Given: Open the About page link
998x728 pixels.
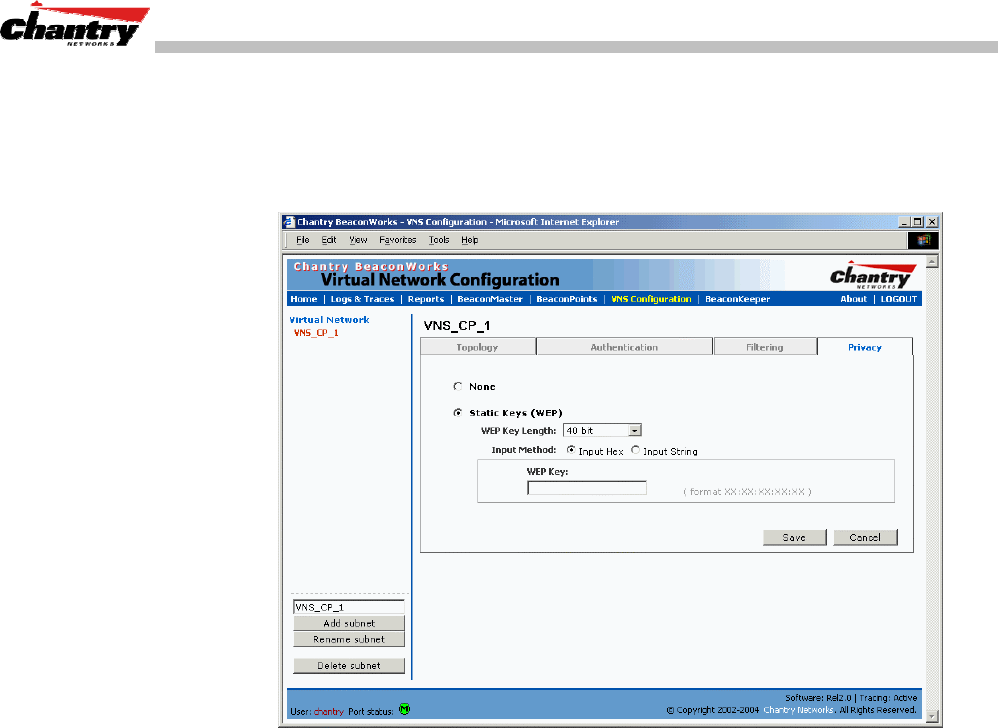Looking at the screenshot, I should [854, 299].
